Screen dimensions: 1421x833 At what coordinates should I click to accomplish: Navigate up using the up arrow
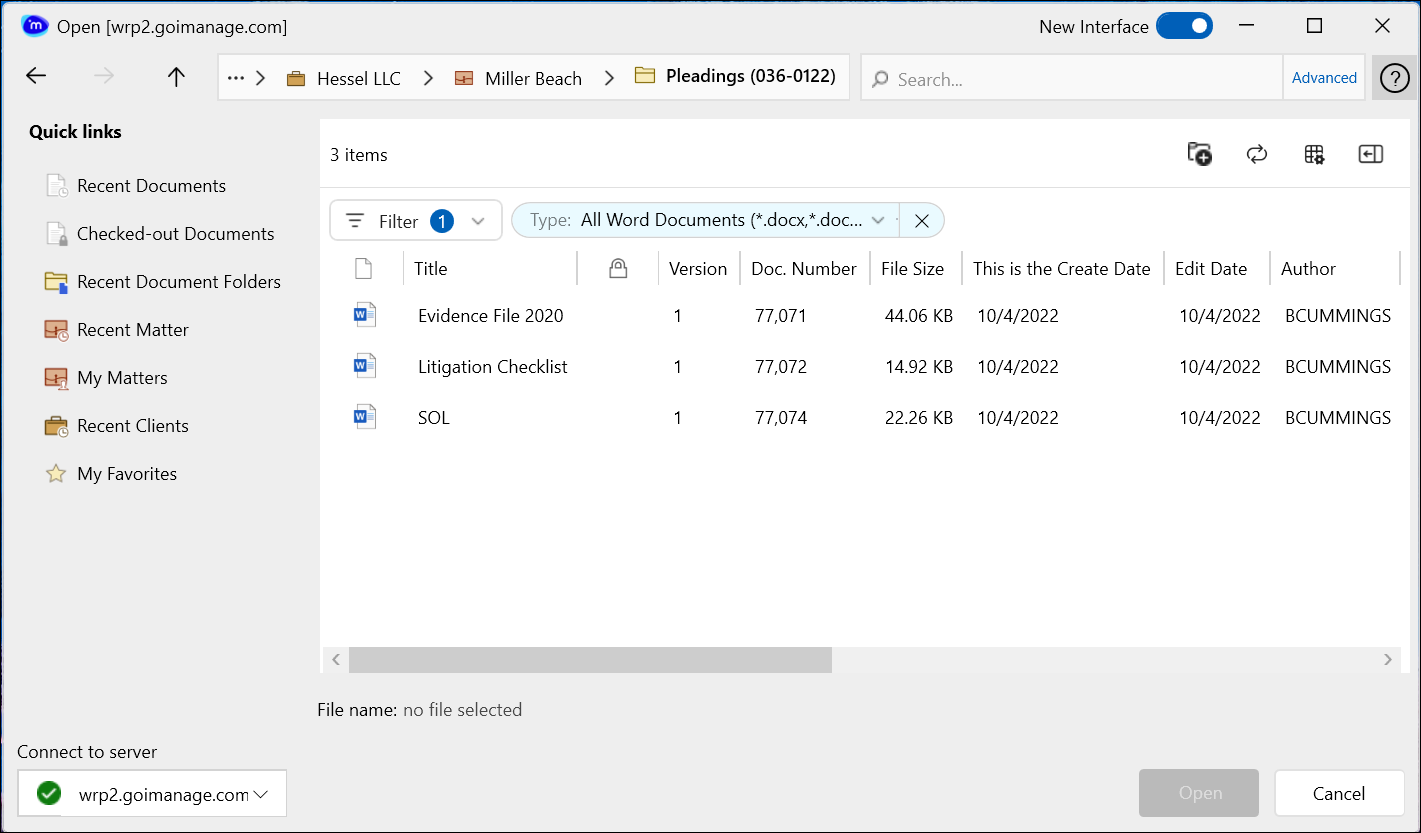pos(175,76)
